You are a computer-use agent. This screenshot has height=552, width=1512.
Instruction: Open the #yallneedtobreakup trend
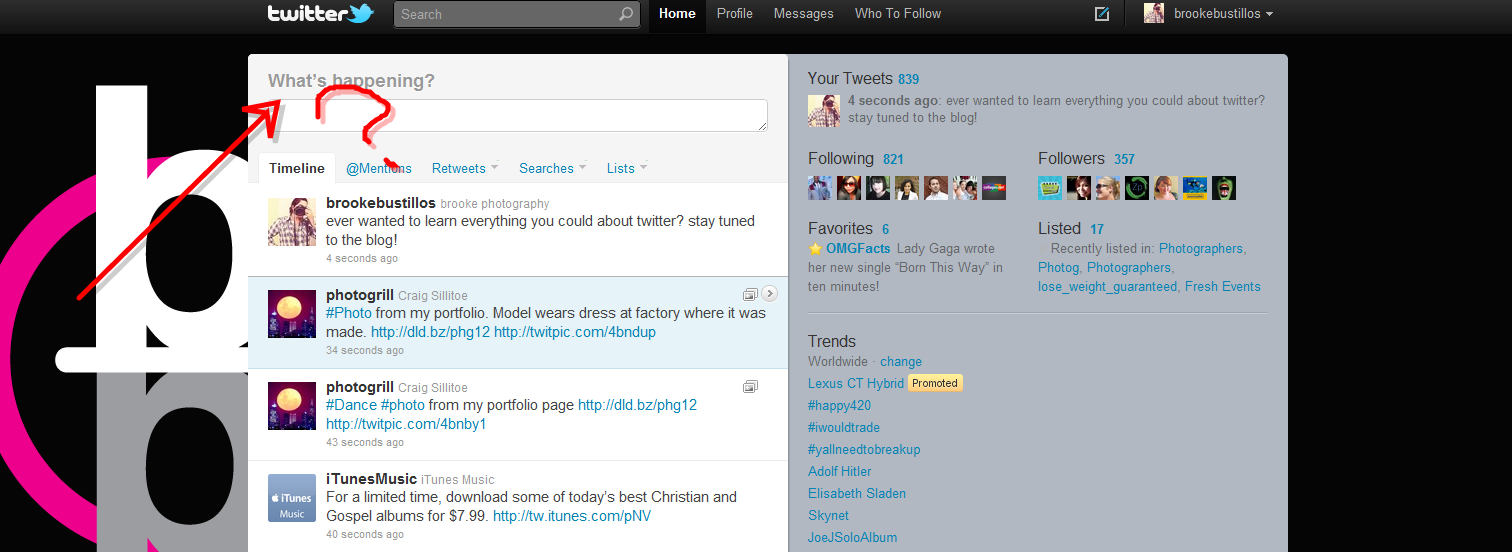[864, 449]
